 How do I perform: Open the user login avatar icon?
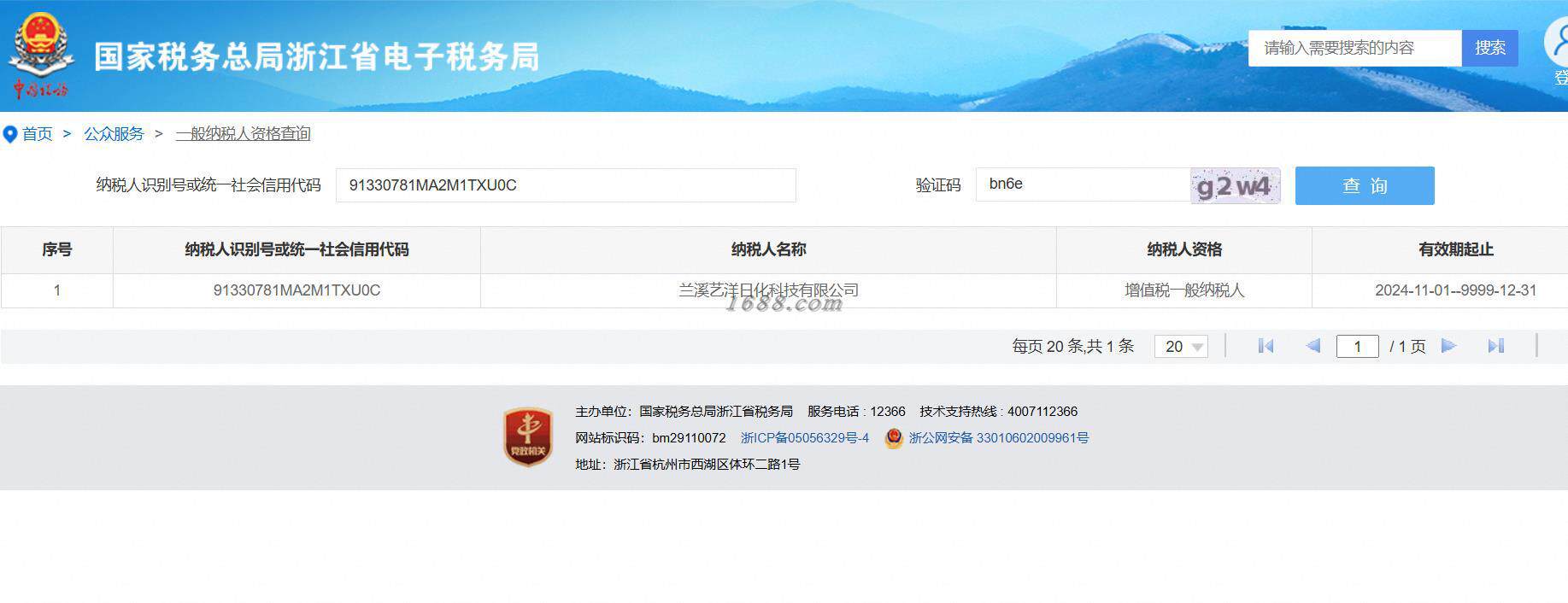click(x=1558, y=43)
